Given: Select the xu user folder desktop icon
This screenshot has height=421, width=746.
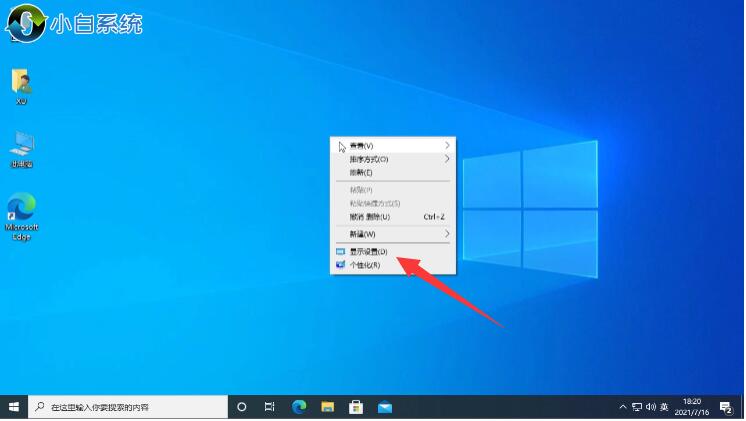Looking at the screenshot, I should point(21,86).
